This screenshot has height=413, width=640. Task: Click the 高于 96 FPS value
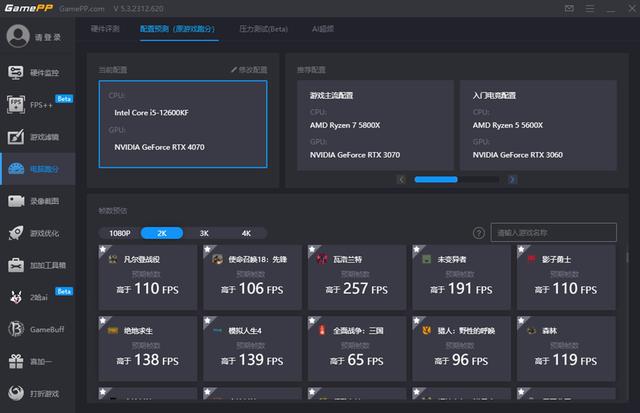coord(461,360)
